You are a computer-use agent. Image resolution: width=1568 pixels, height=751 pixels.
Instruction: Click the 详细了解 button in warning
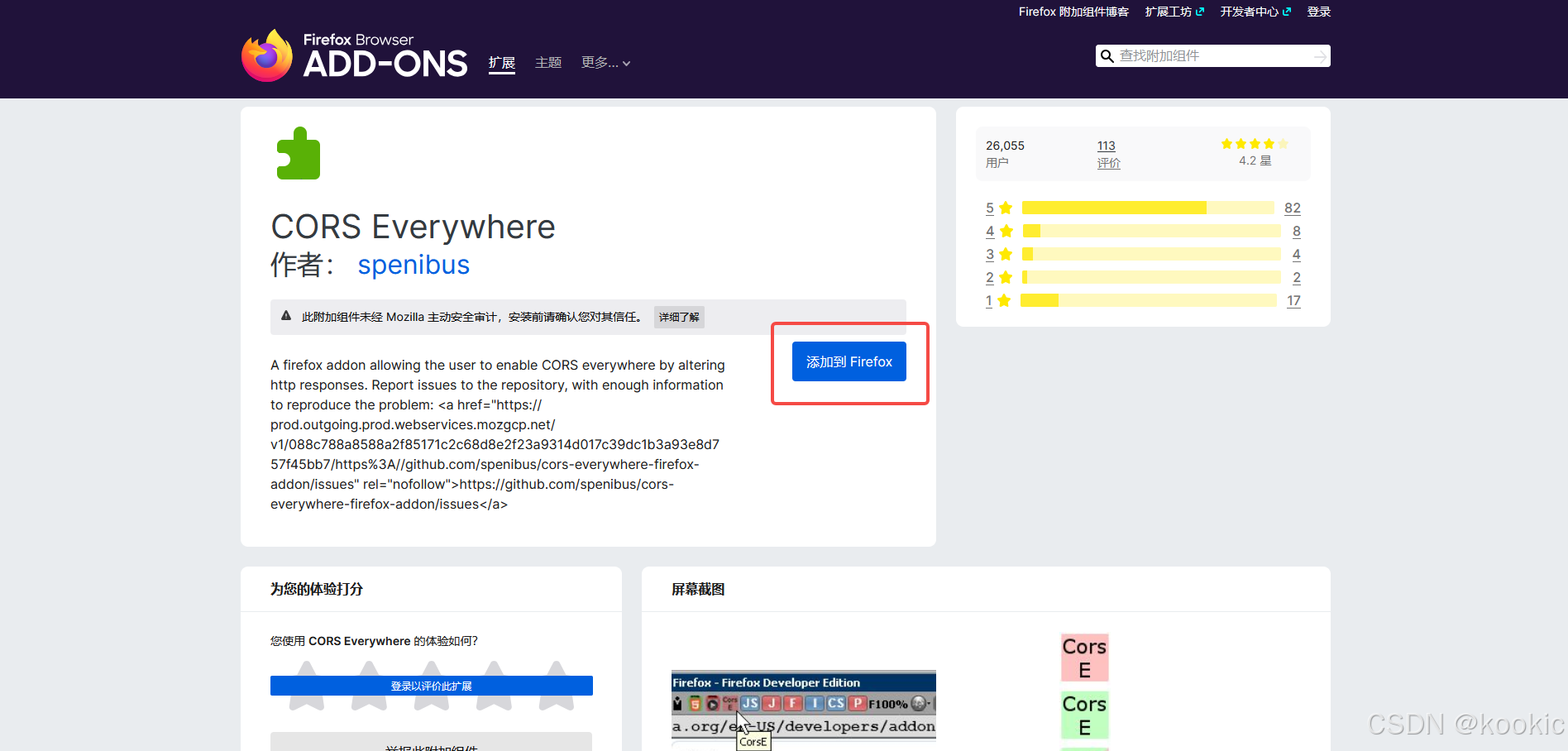pyautogui.click(x=679, y=317)
